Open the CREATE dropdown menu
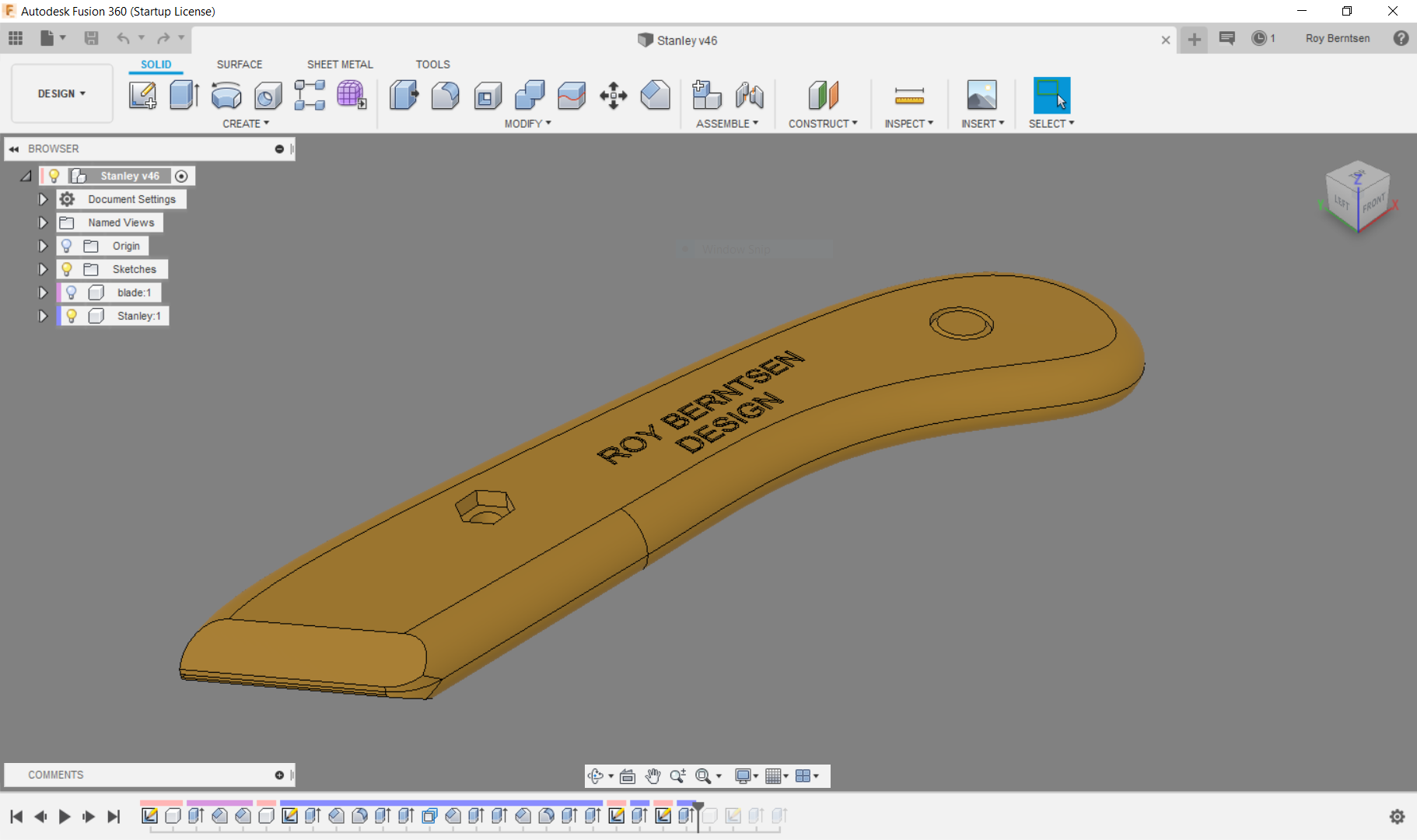 click(246, 124)
